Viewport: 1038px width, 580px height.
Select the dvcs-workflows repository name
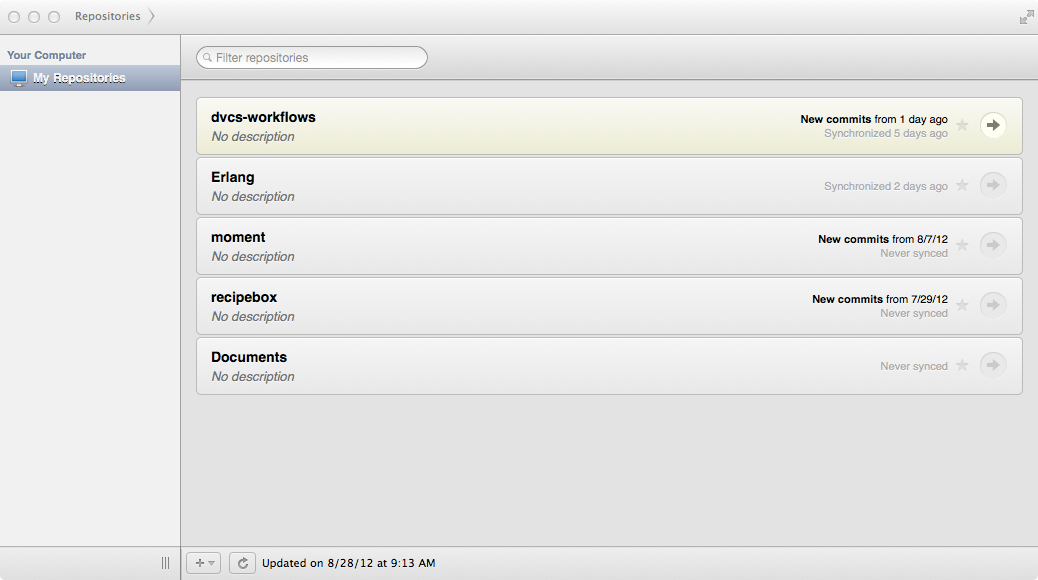[x=263, y=117]
